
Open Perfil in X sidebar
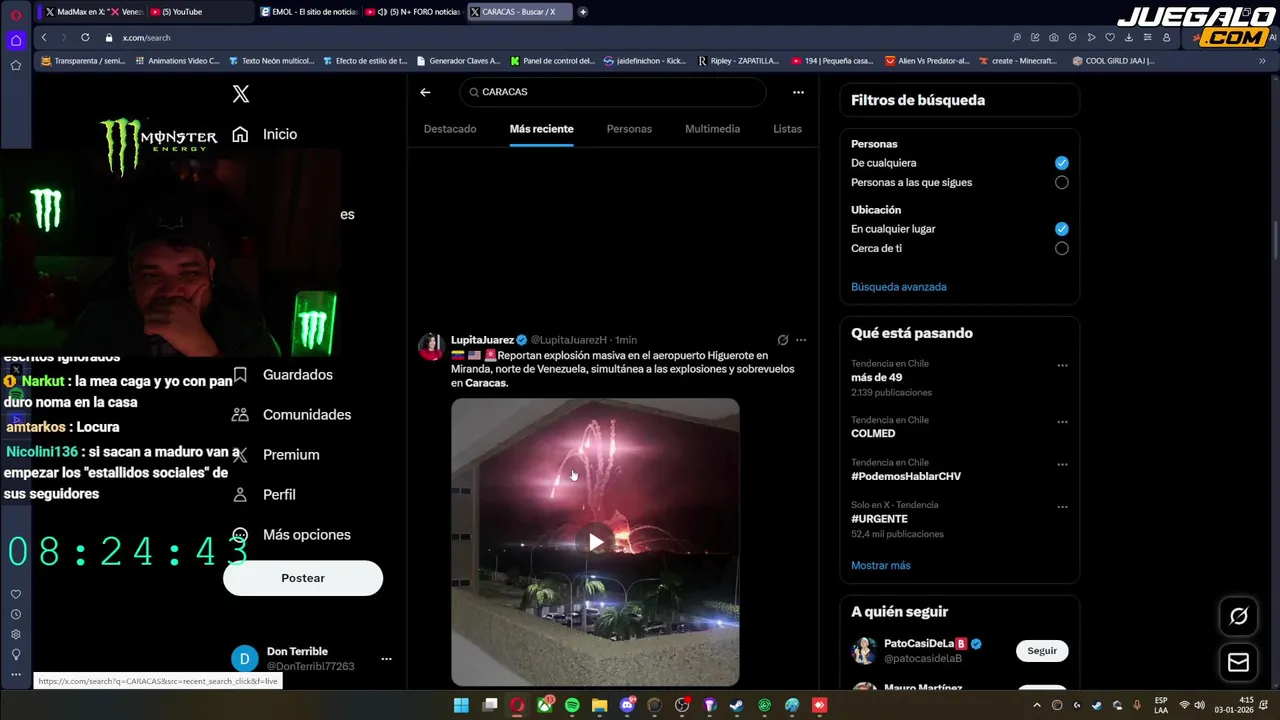(x=264, y=495)
